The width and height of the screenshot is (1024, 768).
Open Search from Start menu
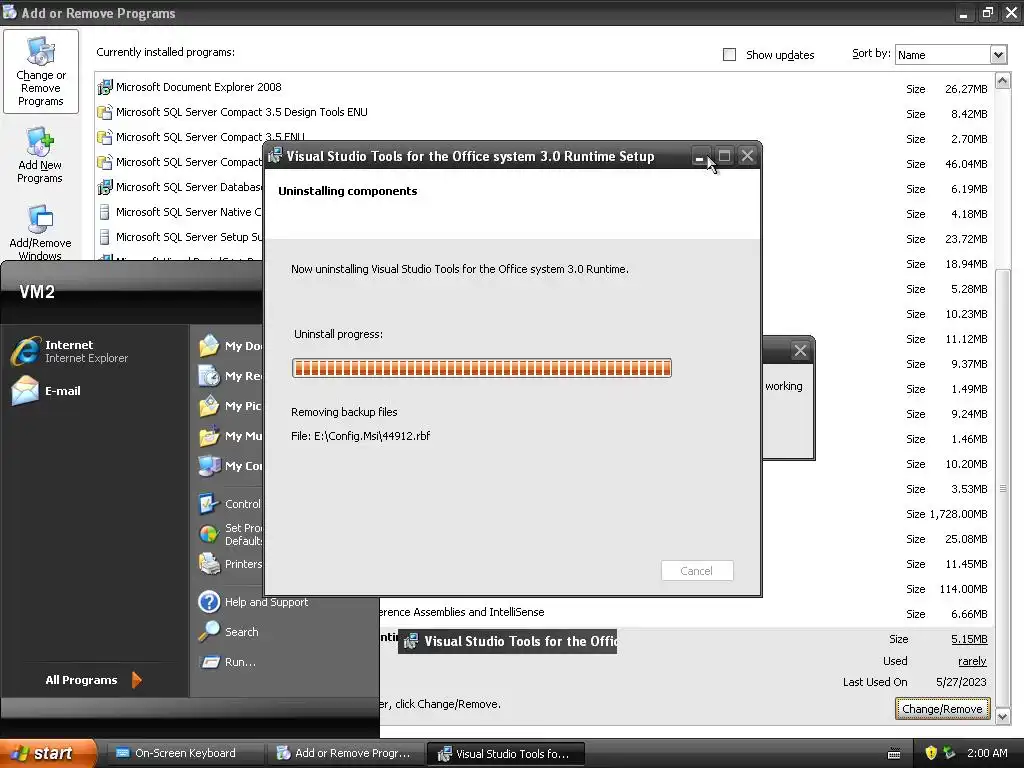[229, 632]
